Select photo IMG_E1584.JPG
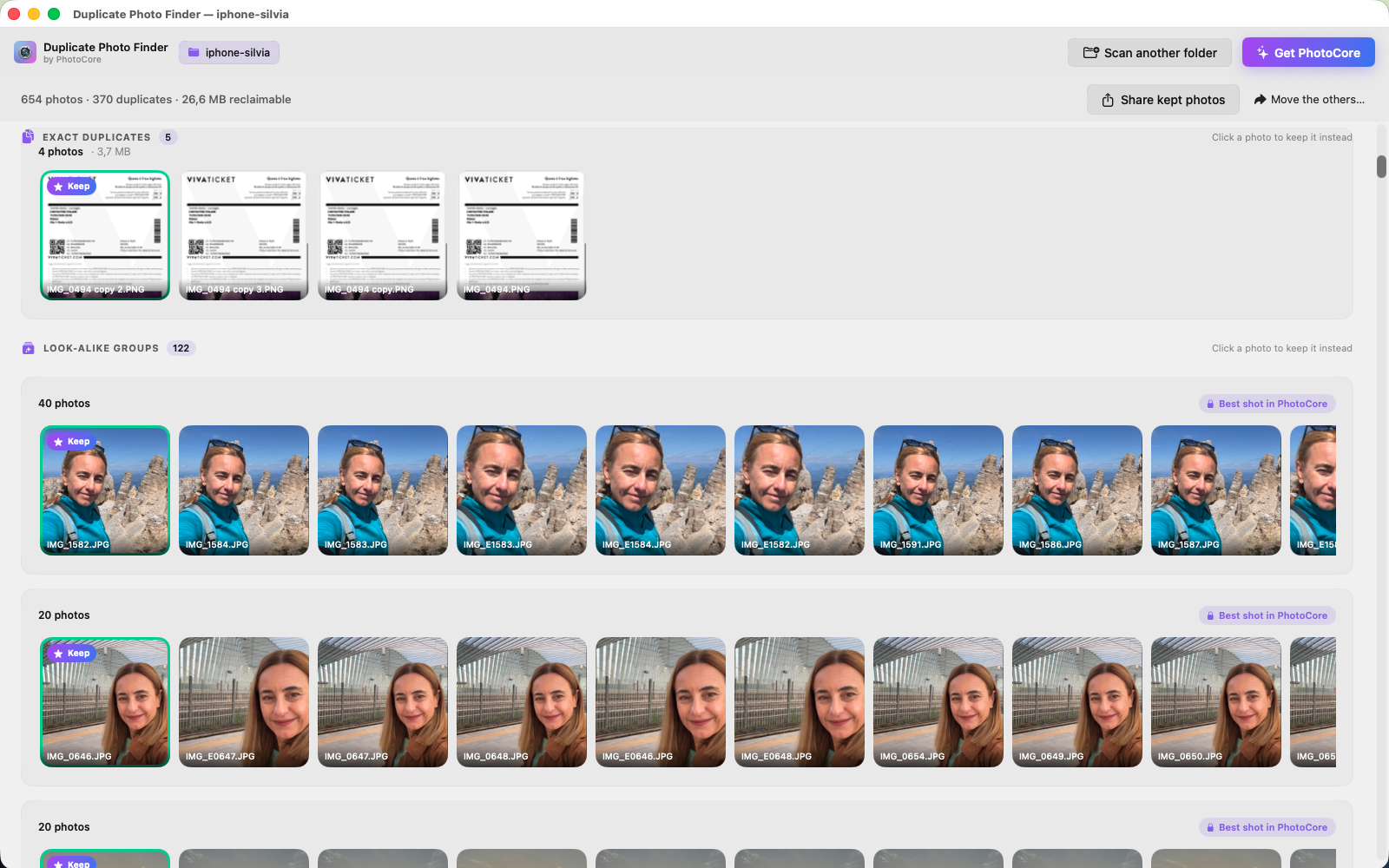Viewport: 1389px width, 868px height. click(661, 490)
